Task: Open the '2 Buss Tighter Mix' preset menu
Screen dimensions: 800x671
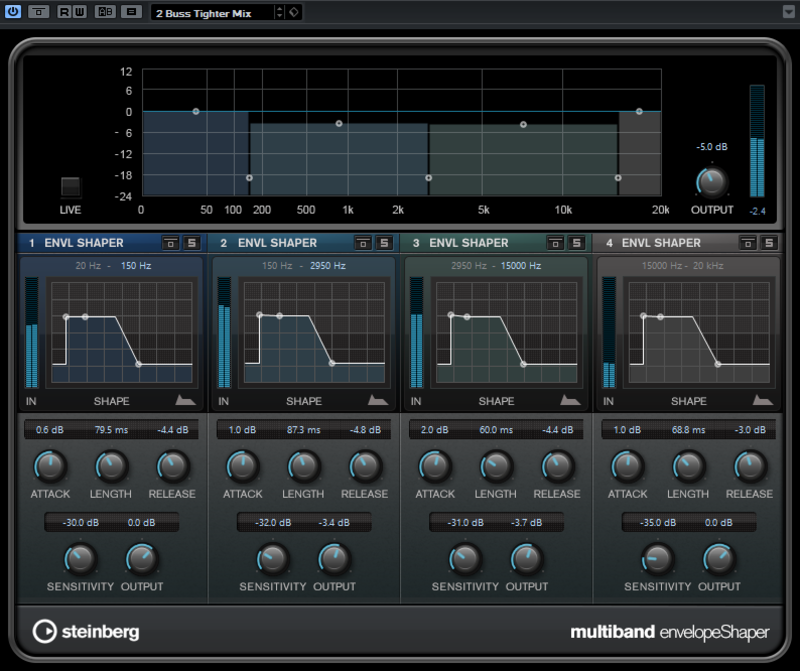Action: (x=212, y=13)
